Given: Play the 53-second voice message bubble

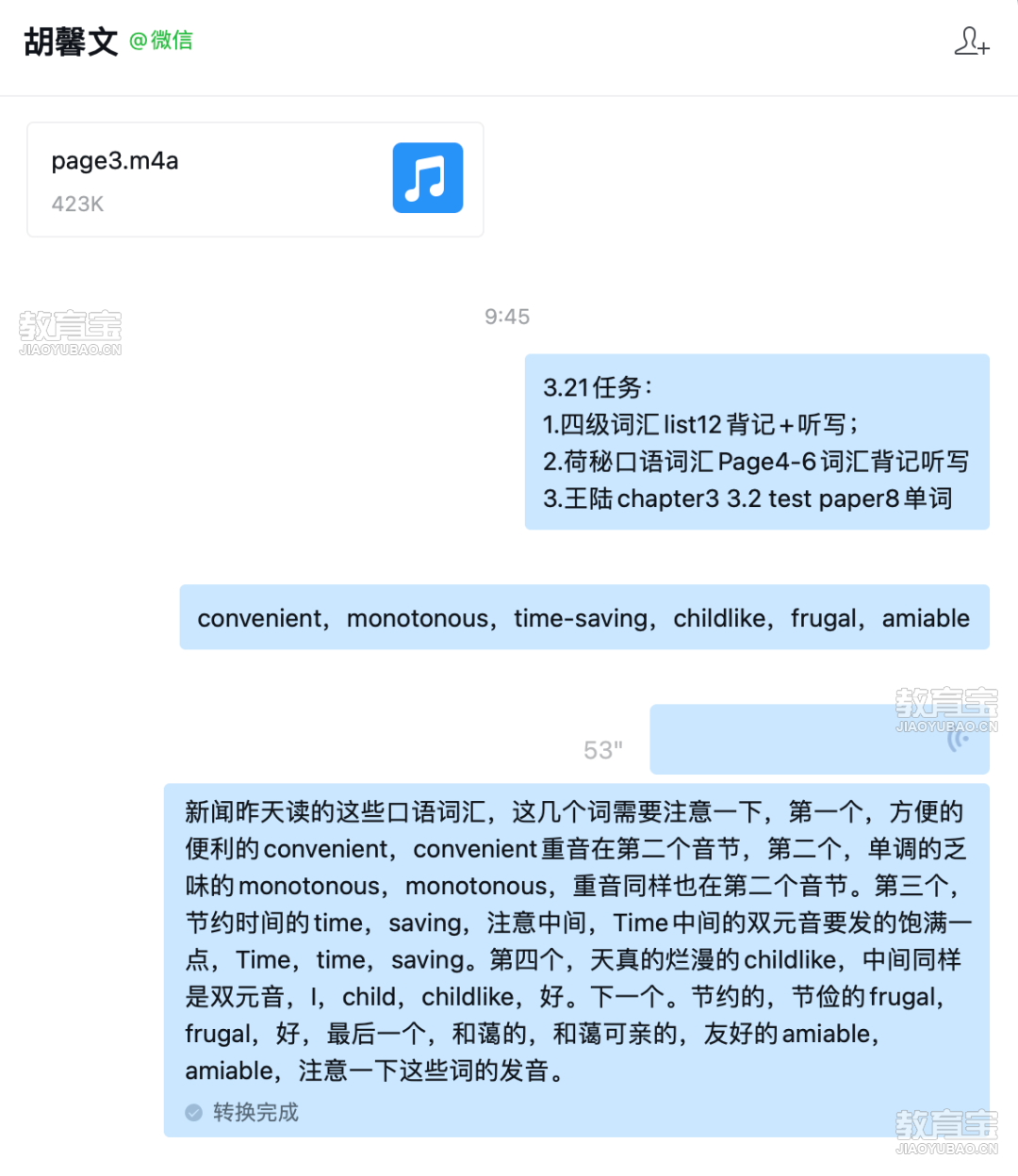Looking at the screenshot, I should pos(820,739).
